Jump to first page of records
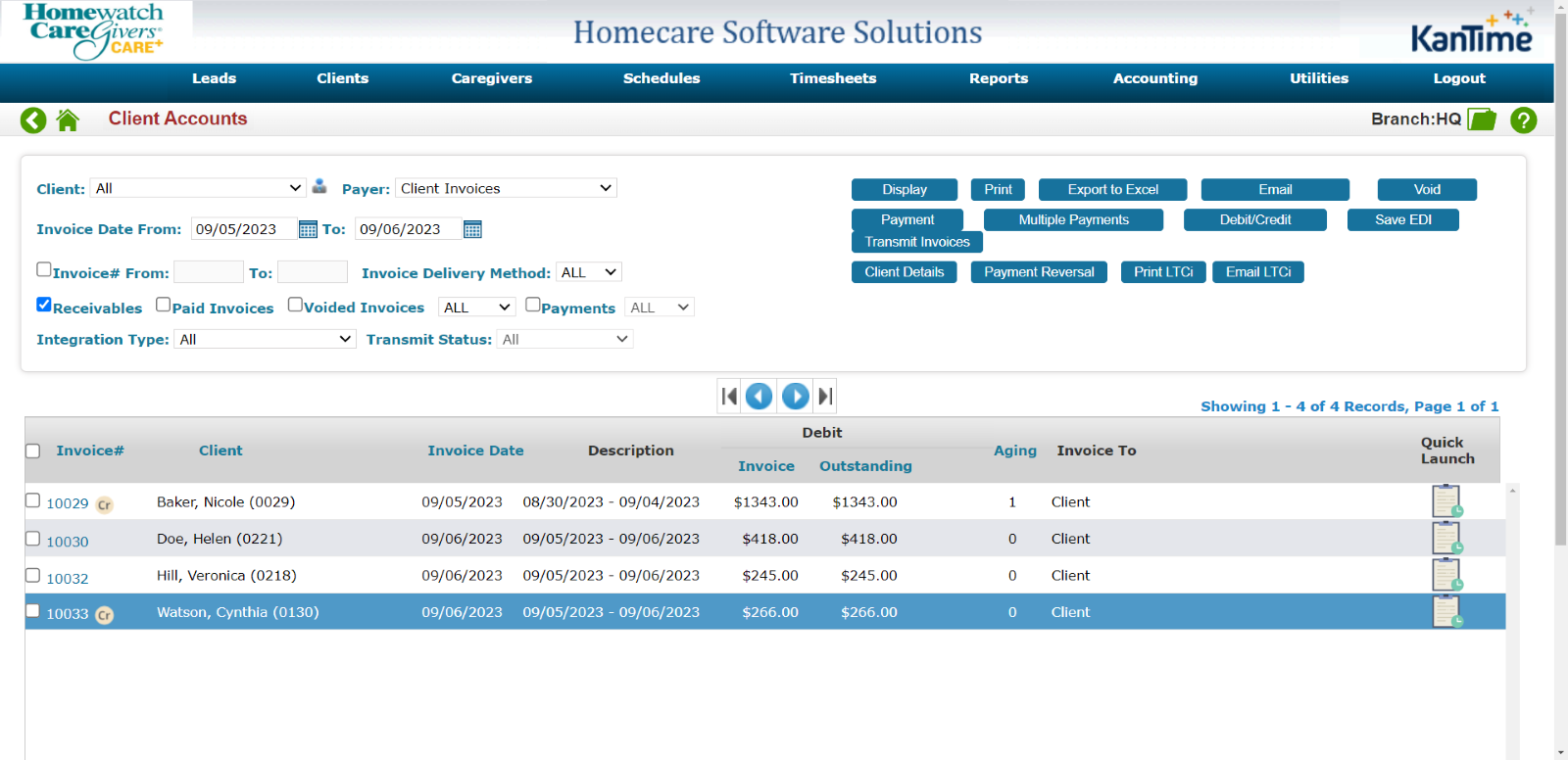The height and width of the screenshot is (760, 1568). [x=729, y=396]
